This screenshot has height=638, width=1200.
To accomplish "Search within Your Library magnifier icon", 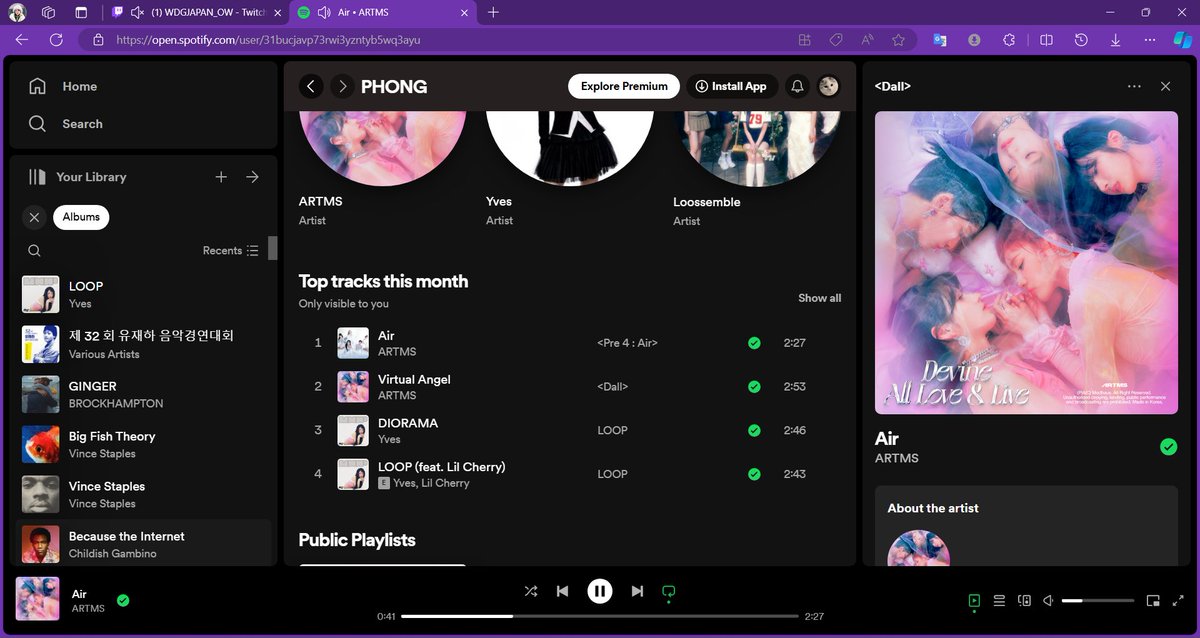I will [35, 251].
